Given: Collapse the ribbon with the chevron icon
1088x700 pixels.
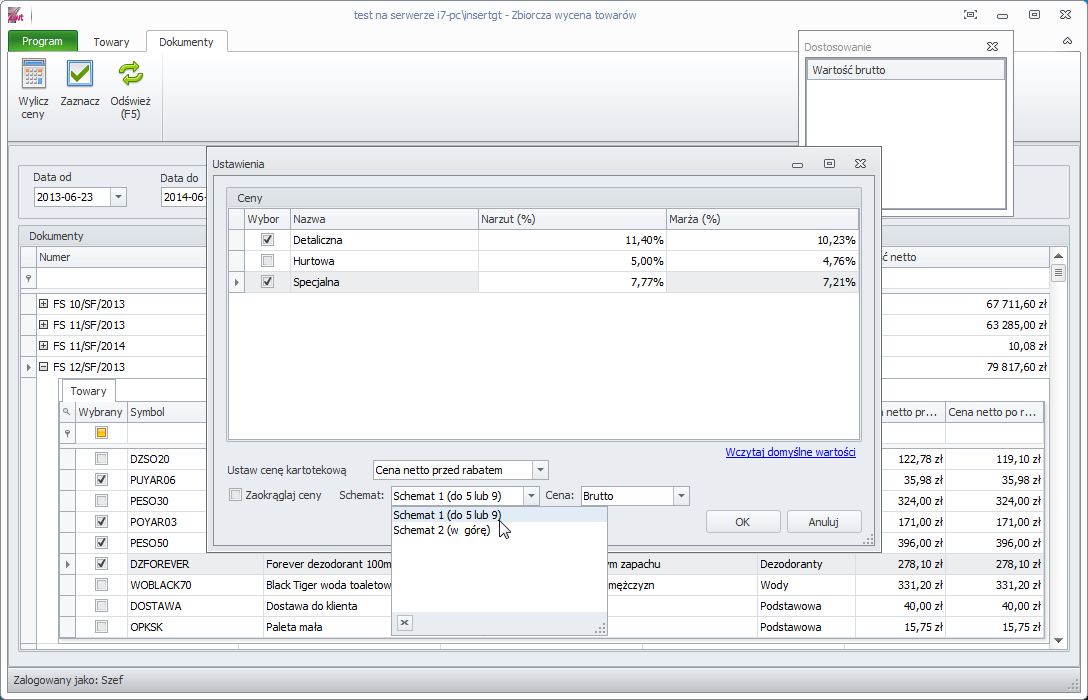Looking at the screenshot, I should click(1067, 42).
